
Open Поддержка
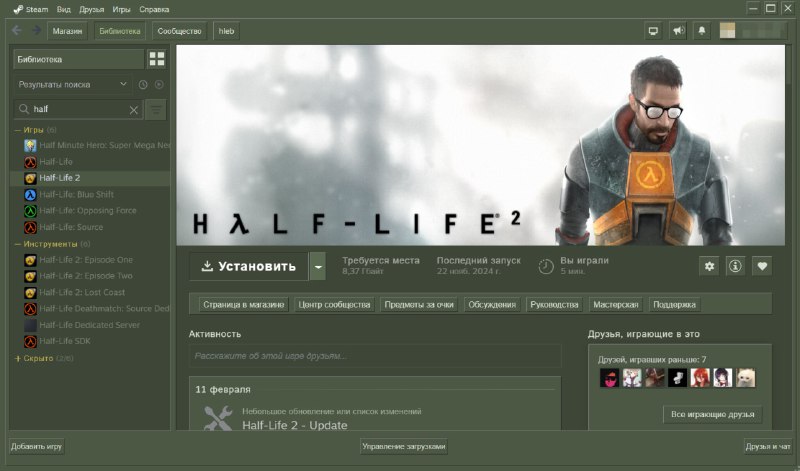point(674,305)
